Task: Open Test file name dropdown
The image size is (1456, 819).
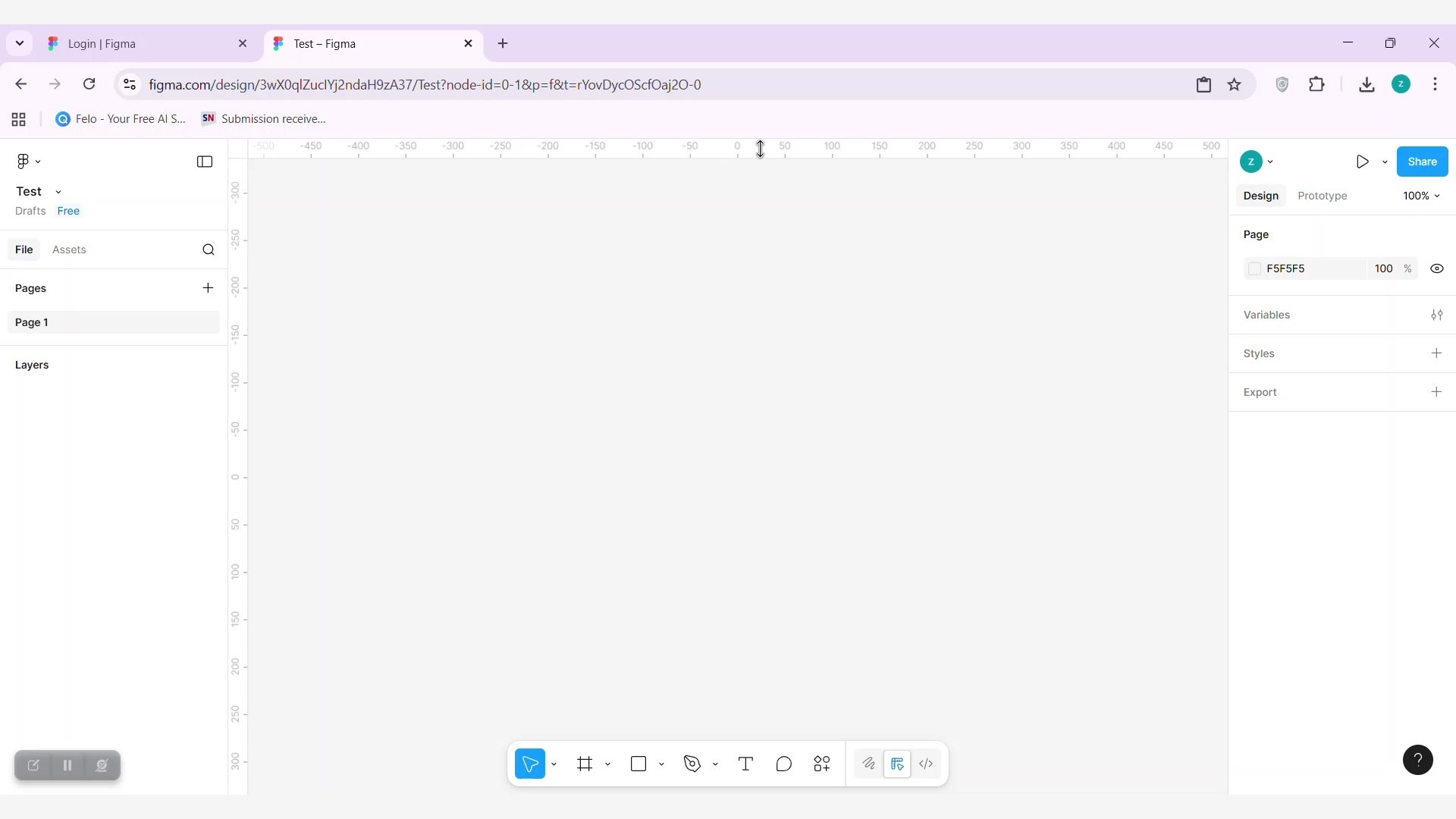Action: tap(58, 192)
